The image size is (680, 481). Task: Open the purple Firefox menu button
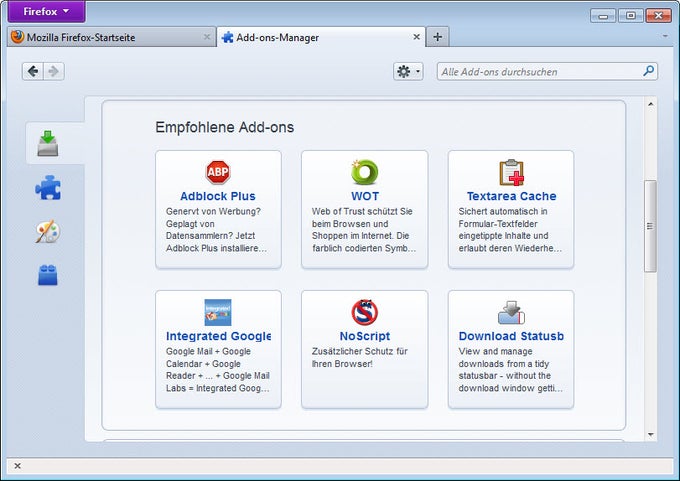point(46,11)
